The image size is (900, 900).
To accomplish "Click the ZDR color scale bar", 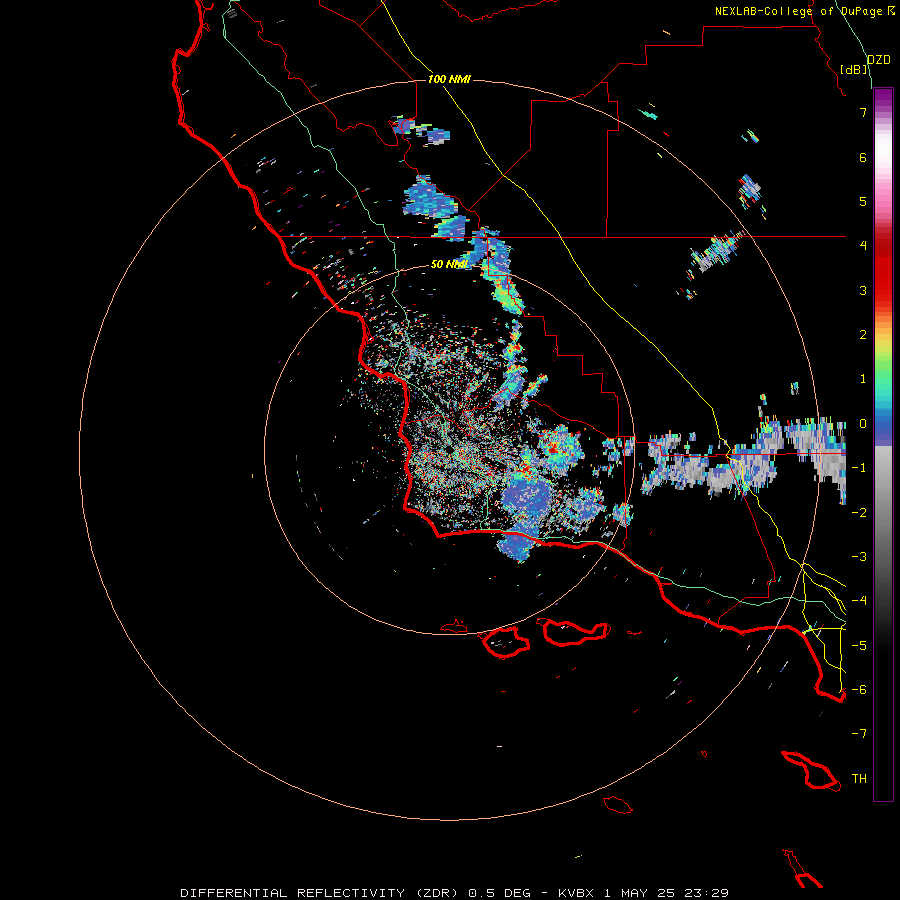I will pyautogui.click(x=883, y=445).
